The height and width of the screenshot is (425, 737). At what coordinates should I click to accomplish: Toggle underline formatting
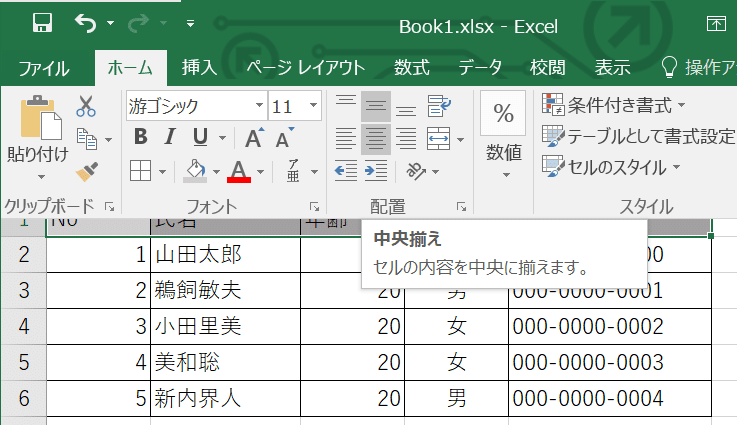coord(201,137)
